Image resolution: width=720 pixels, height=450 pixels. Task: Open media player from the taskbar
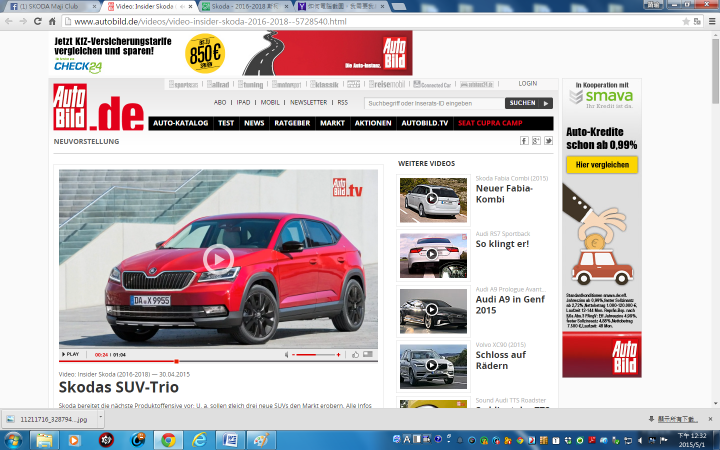tap(74, 440)
